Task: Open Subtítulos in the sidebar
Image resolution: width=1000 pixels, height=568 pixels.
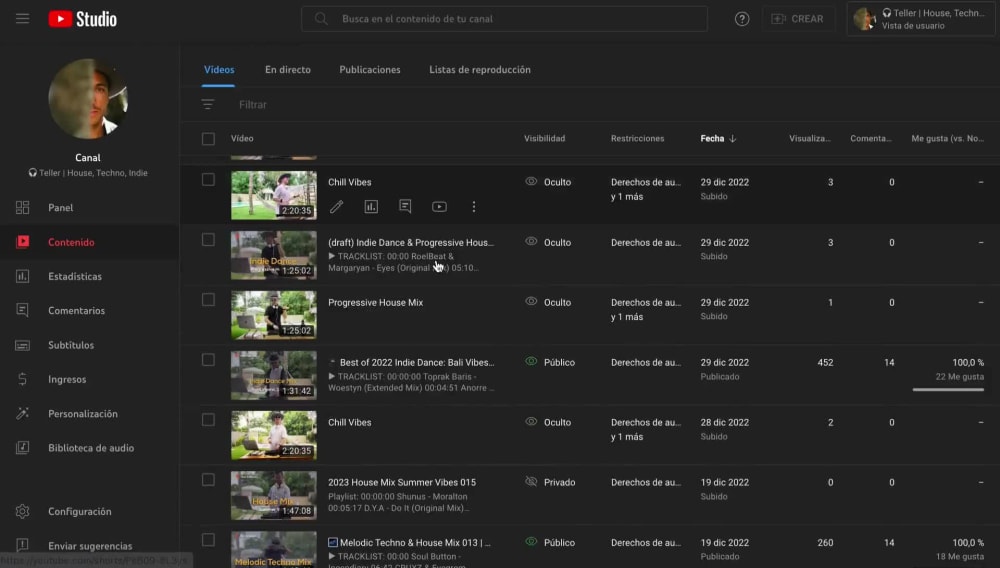Action: tap(89, 346)
